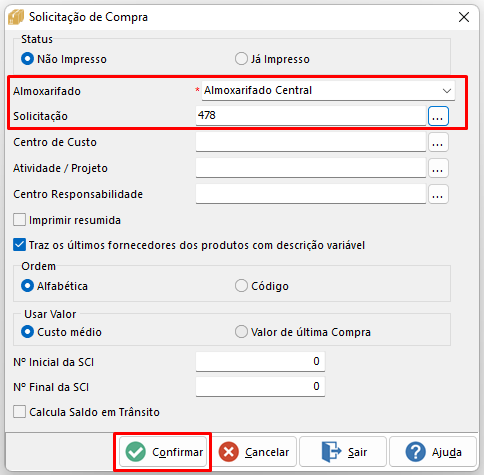Enable Calcula Saldo em Trânsito checkbox
The height and width of the screenshot is (475, 484).
(19, 412)
